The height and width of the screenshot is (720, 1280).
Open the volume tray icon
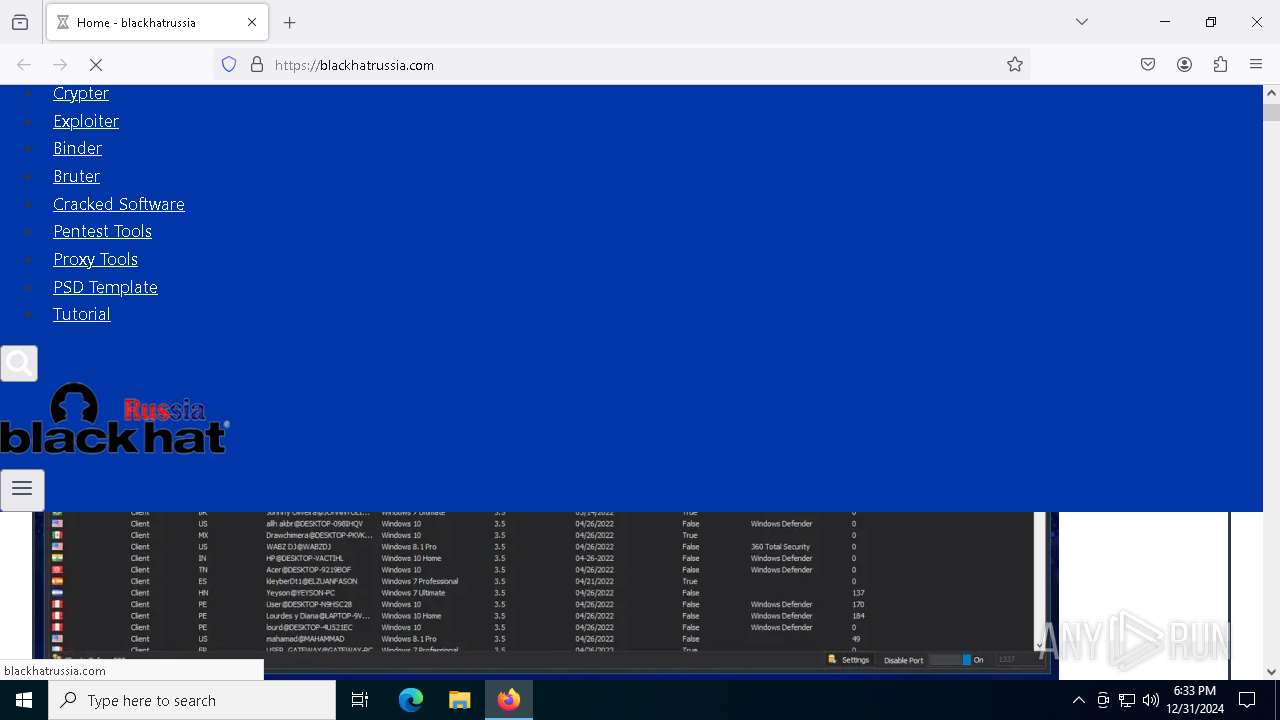[x=1151, y=700]
